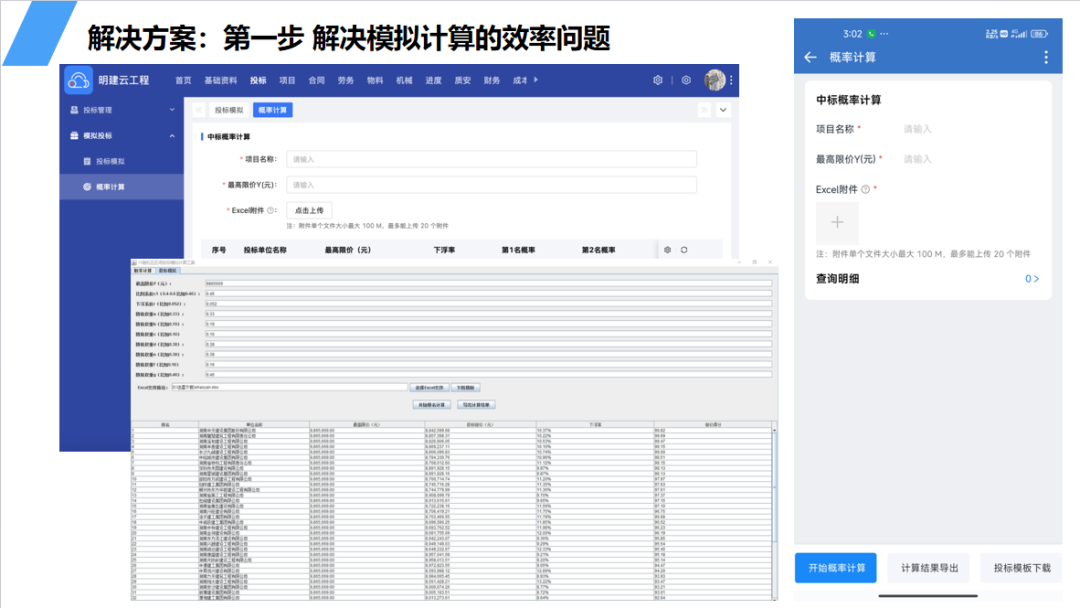
Task: Open 投标模拟 item in sidebar
Action: point(122,161)
